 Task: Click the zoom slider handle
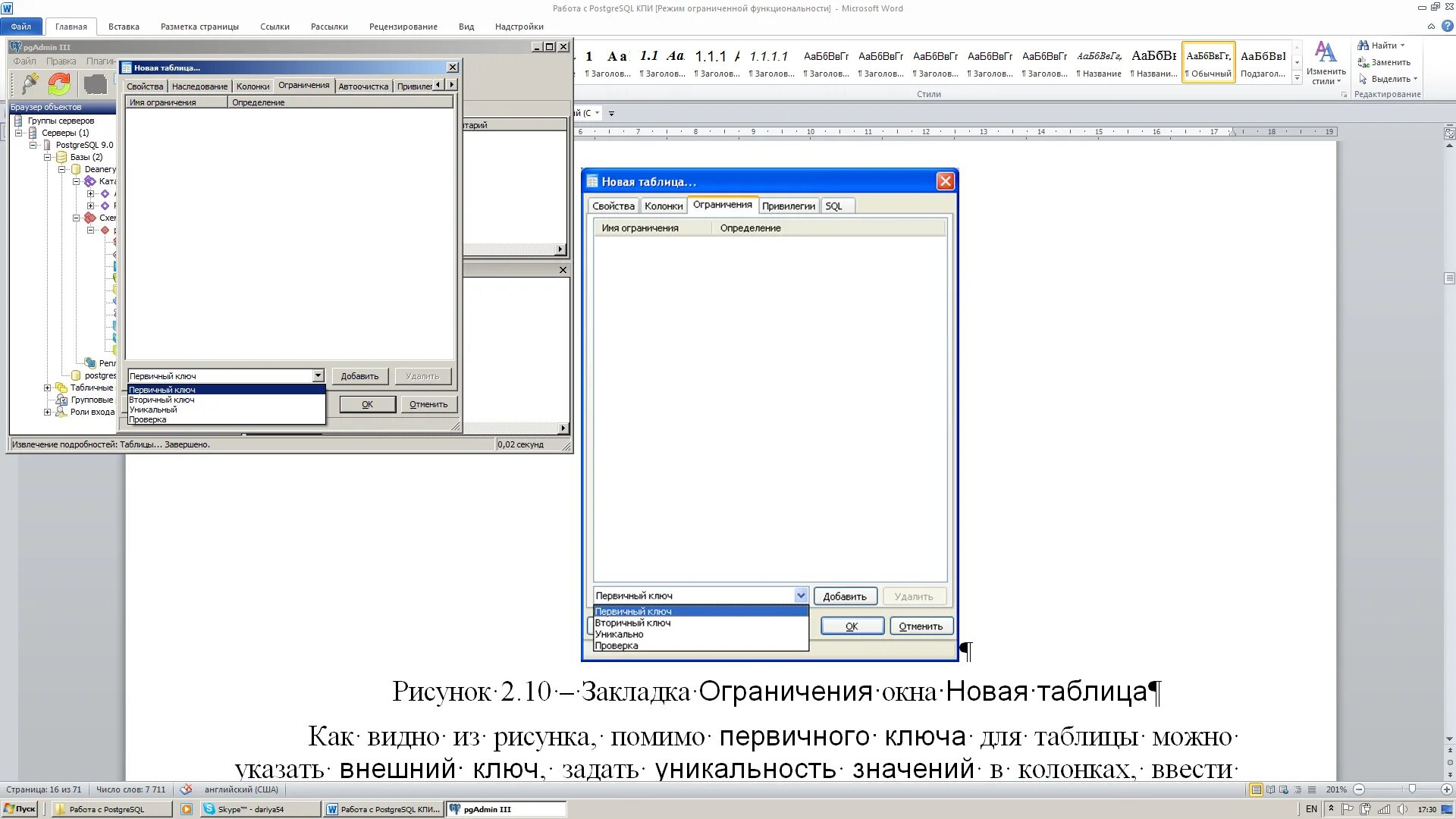pos(1411,789)
